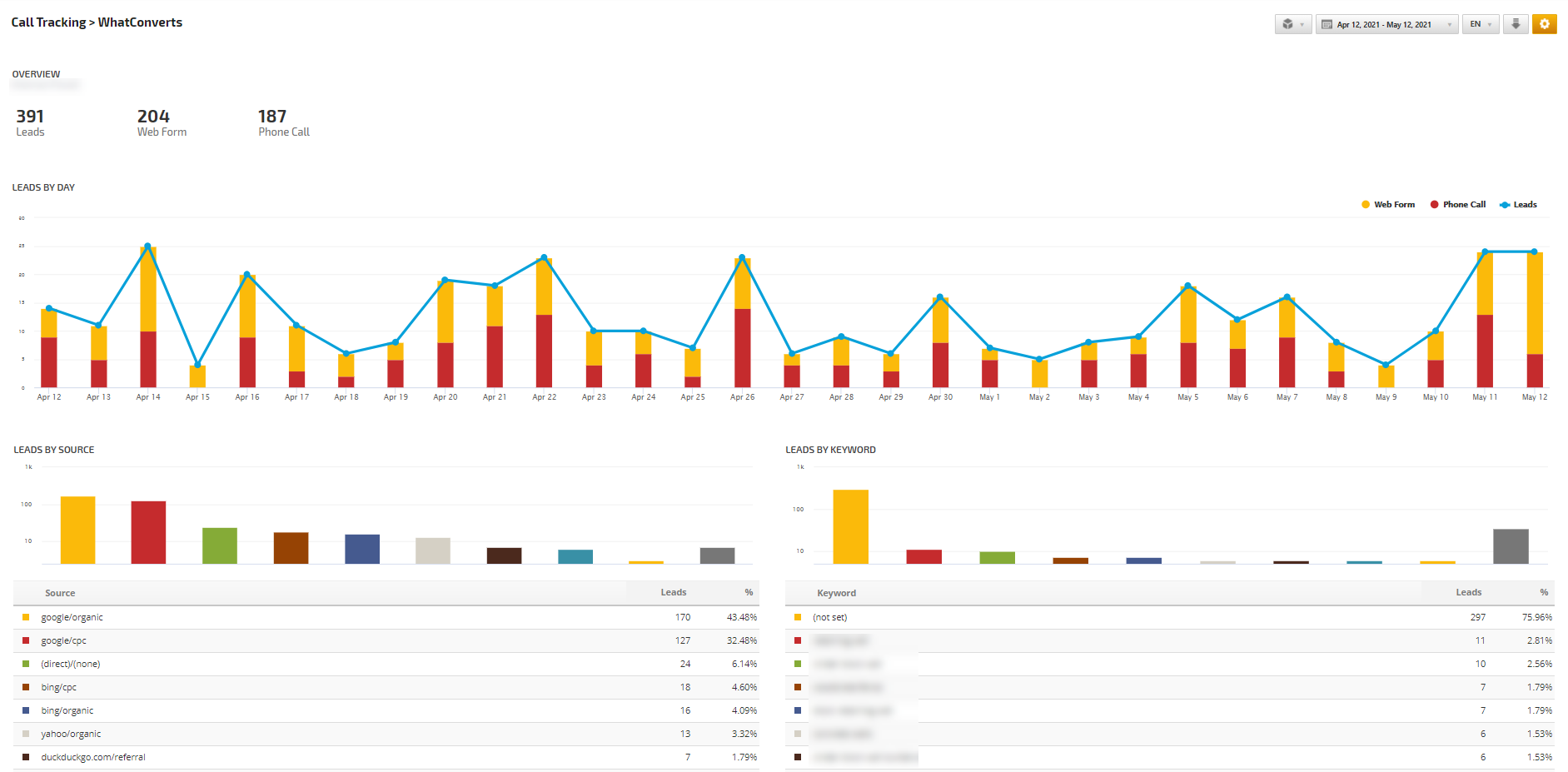1568x772 pixels.
Task: Click the Leads line point above May 12
Action: pos(1534,252)
